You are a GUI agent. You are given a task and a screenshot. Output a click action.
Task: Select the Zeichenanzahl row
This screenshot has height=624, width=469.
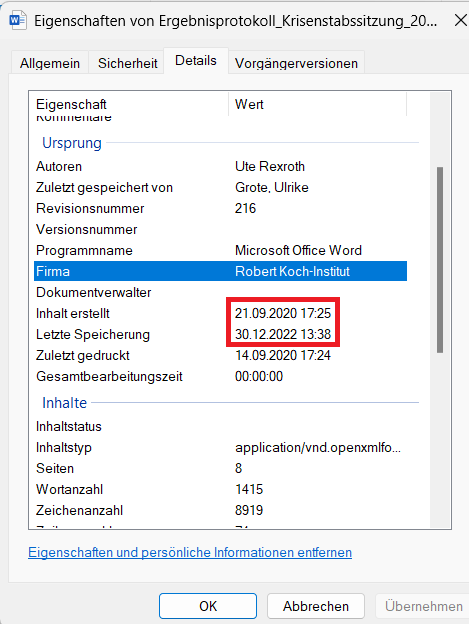coord(220,511)
